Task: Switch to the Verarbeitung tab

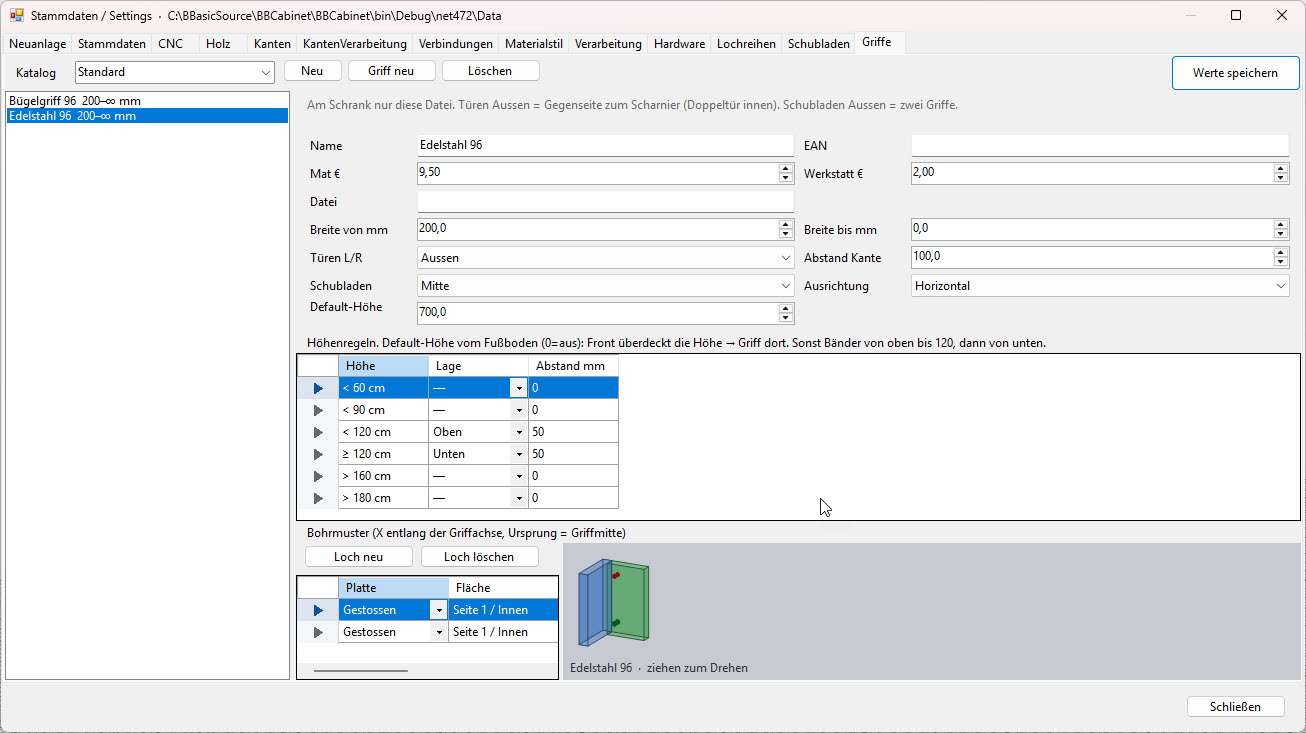Action: [x=608, y=44]
